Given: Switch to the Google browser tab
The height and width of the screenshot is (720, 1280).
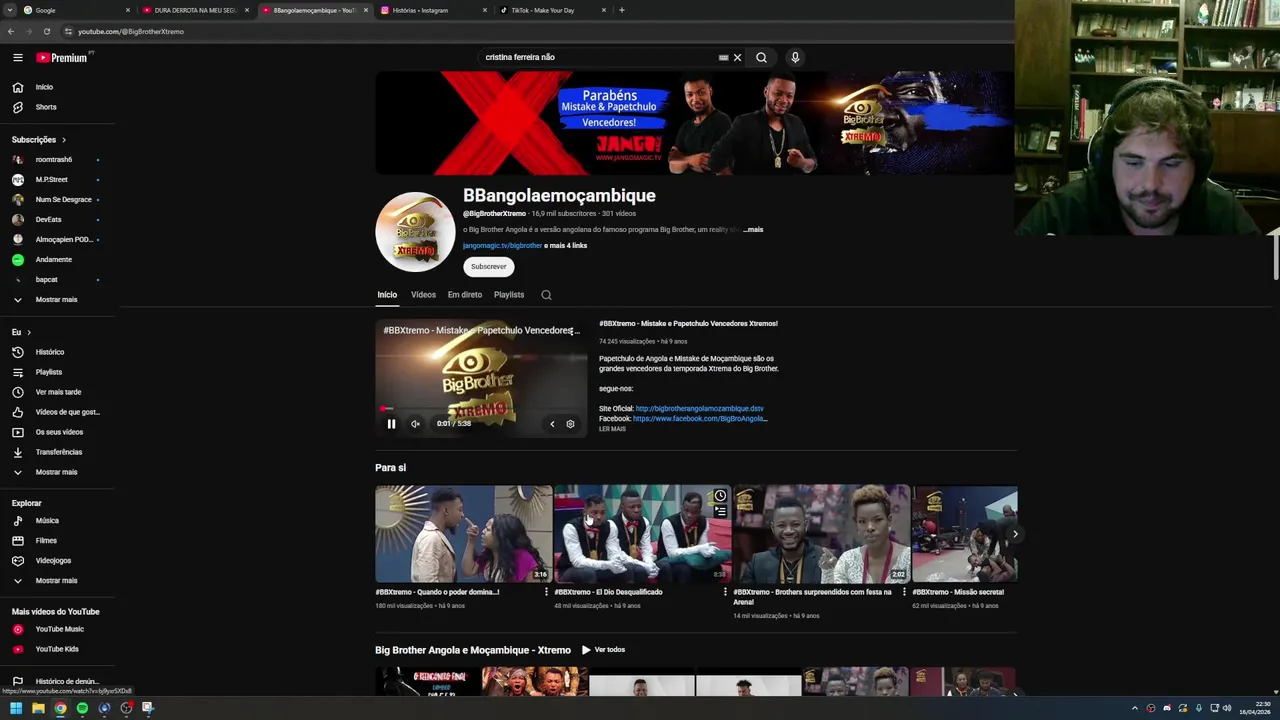Looking at the screenshot, I should pos(77,10).
